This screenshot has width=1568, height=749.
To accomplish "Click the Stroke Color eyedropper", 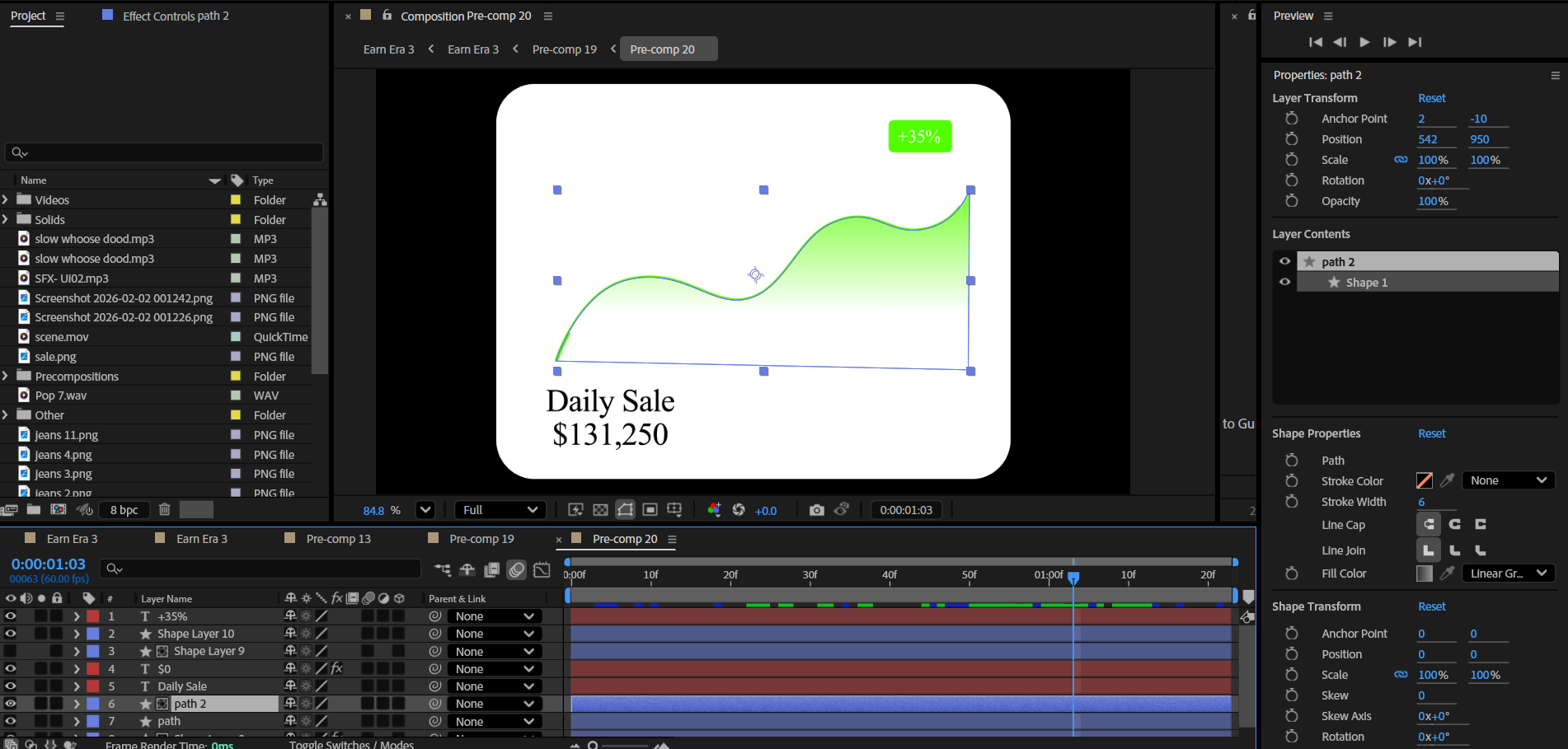I will point(1447,480).
